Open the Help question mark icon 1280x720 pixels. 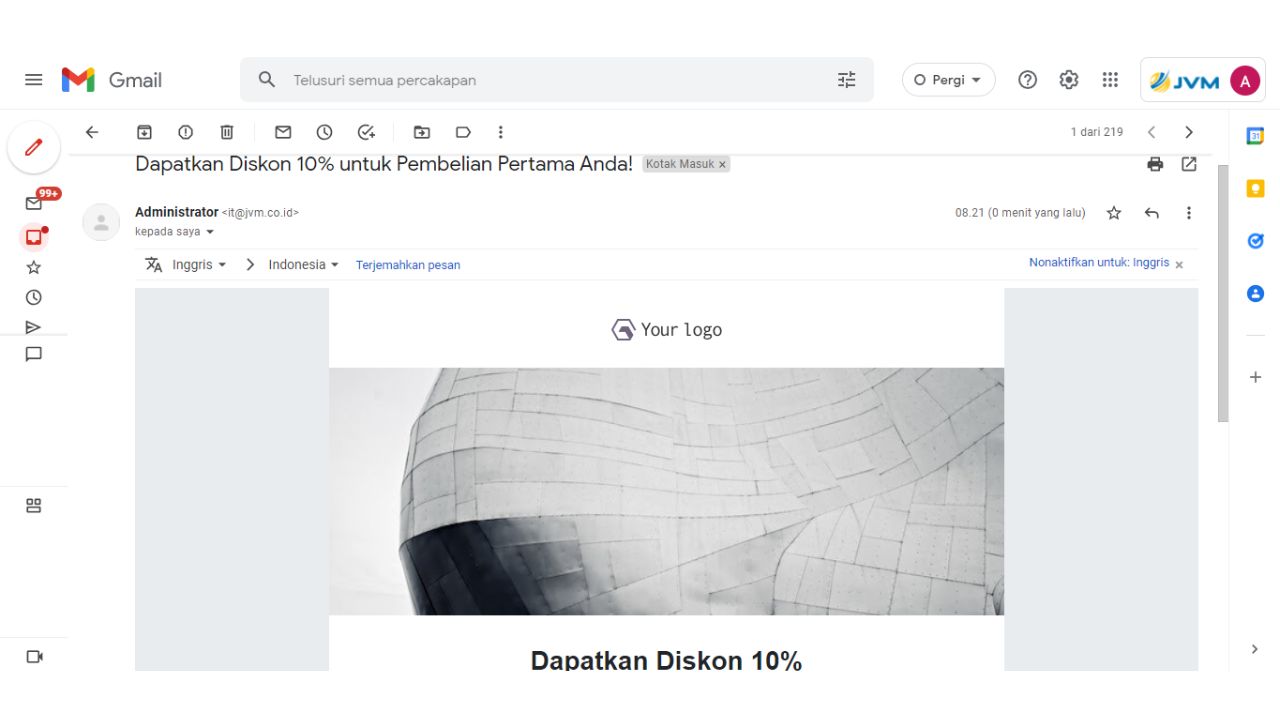[1027, 80]
